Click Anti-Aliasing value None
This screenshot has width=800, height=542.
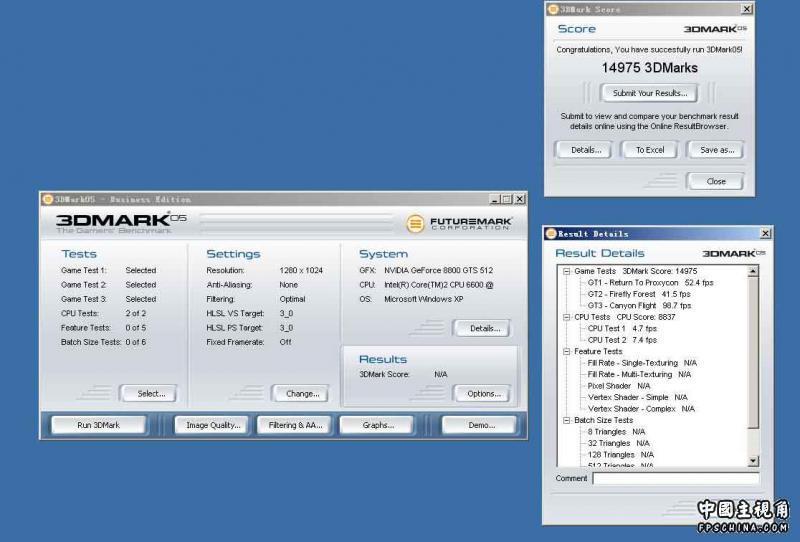pyautogui.click(x=288, y=285)
